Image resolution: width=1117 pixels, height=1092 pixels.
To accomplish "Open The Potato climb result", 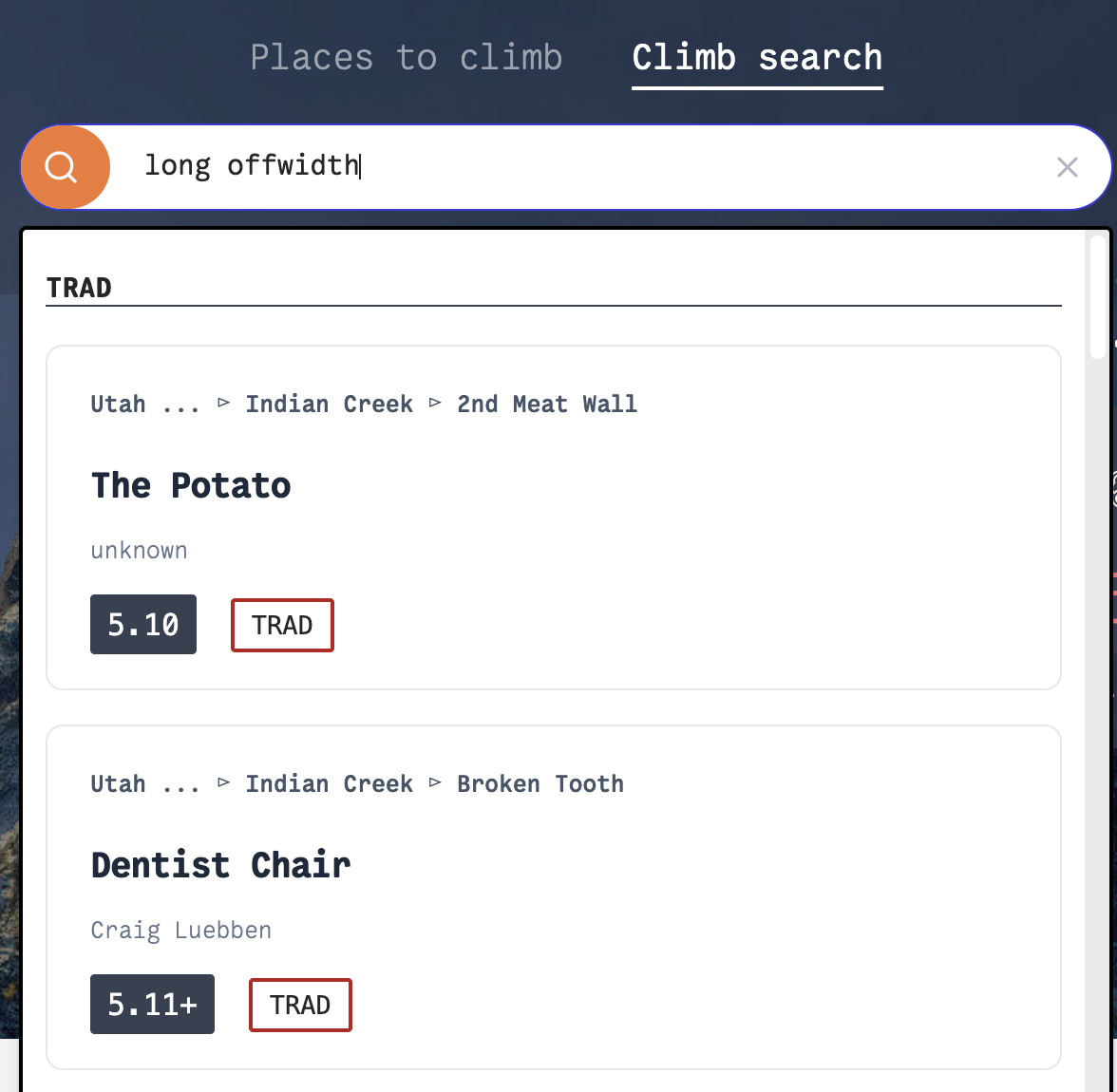I will (x=190, y=485).
